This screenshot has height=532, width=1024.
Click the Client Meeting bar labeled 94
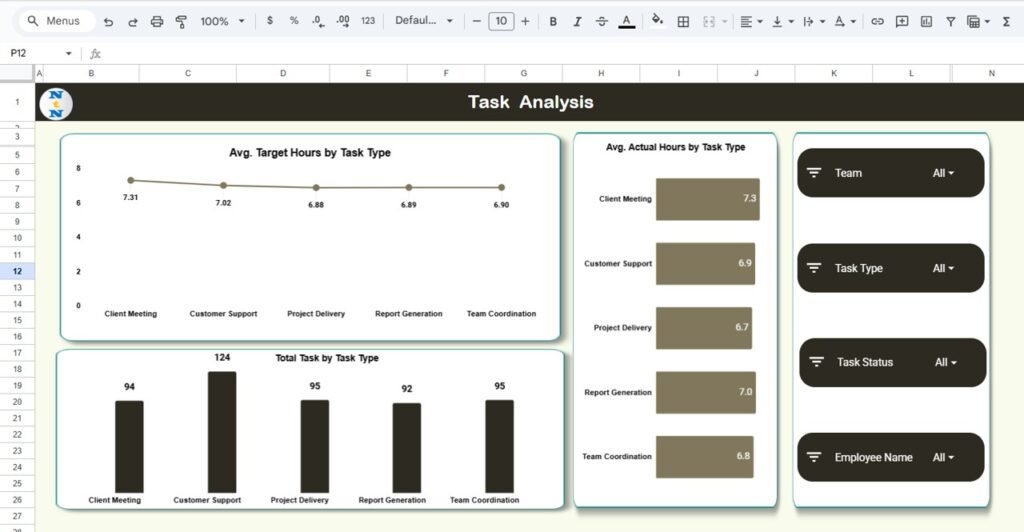tap(129, 446)
